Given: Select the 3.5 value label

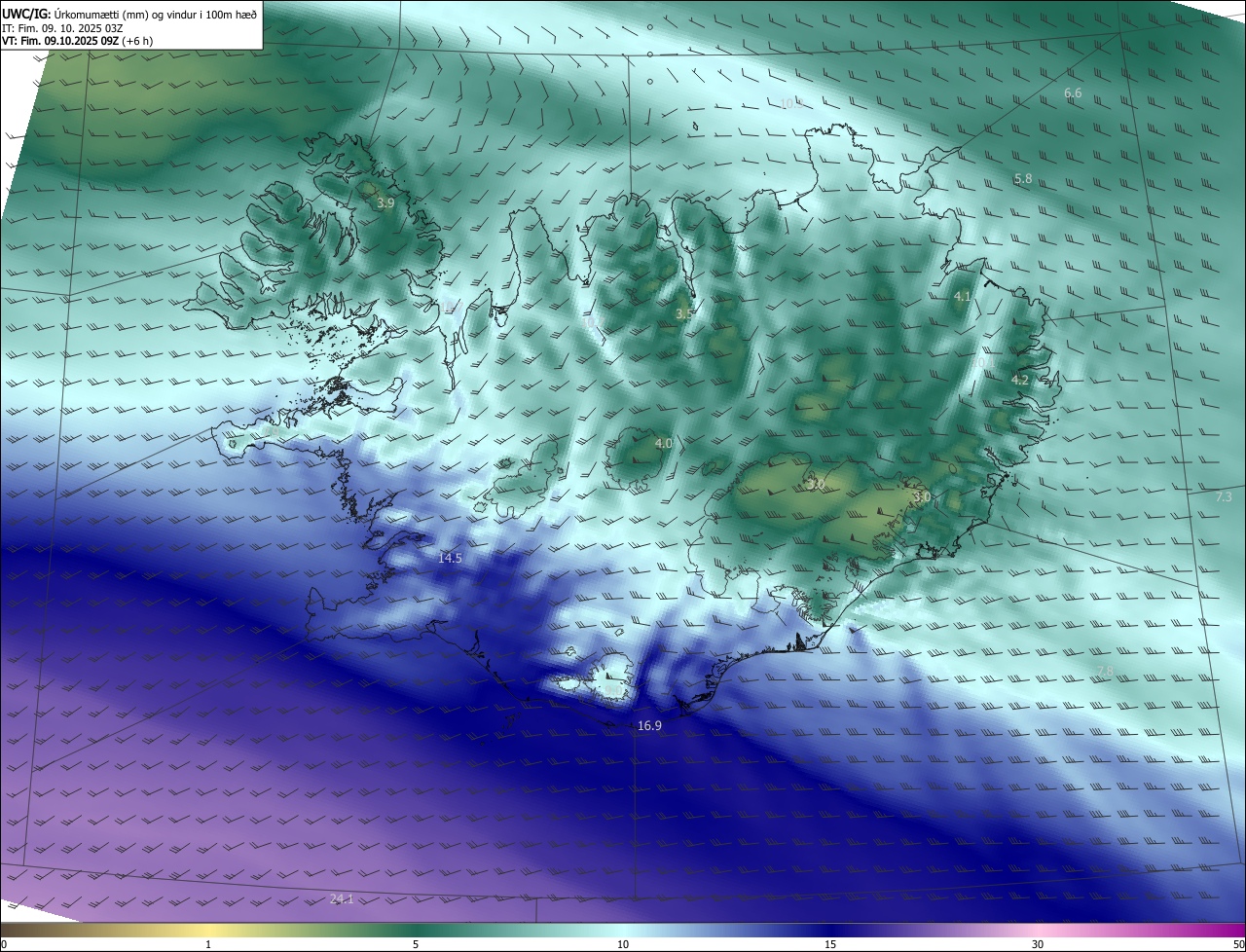Looking at the screenshot, I should pos(684,314).
